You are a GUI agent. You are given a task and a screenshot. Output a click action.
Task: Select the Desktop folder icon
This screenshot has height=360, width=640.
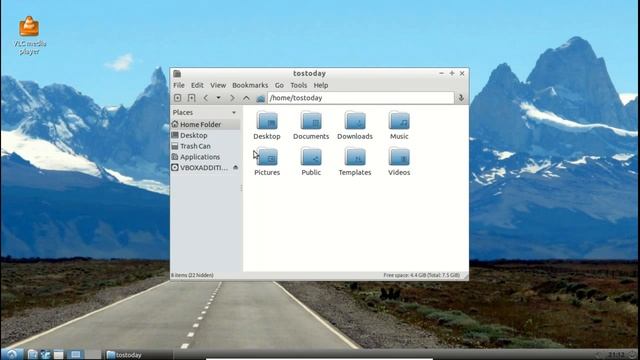(x=267, y=126)
